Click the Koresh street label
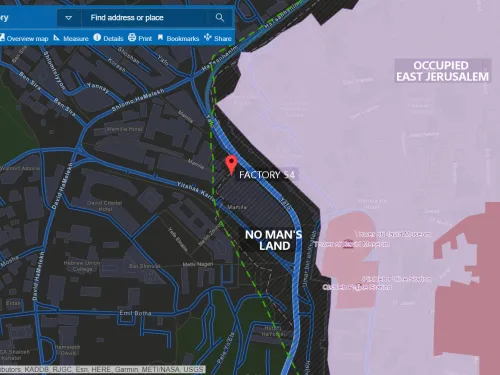The height and width of the screenshot is (375, 500). tap(117, 65)
